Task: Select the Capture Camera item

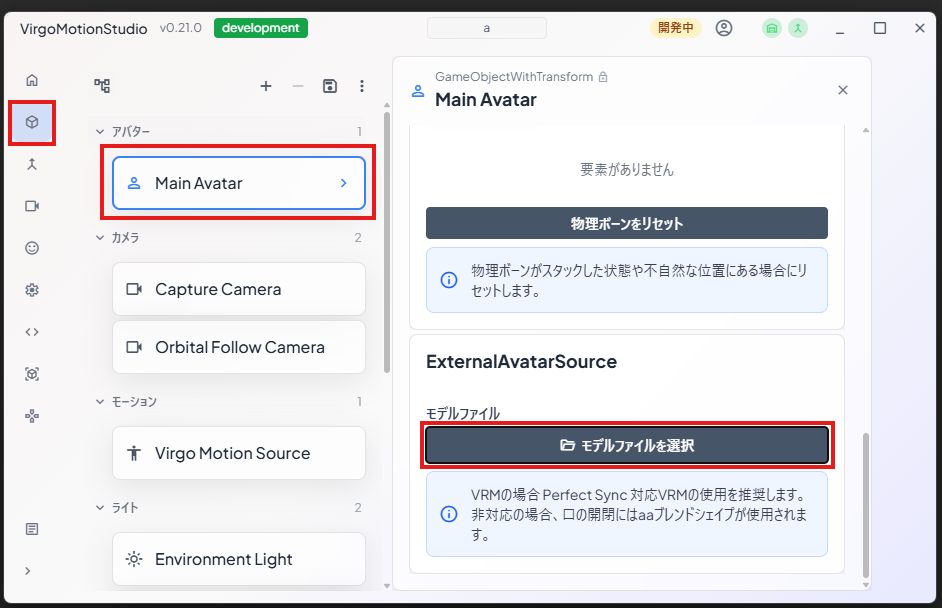Action: tap(239, 289)
